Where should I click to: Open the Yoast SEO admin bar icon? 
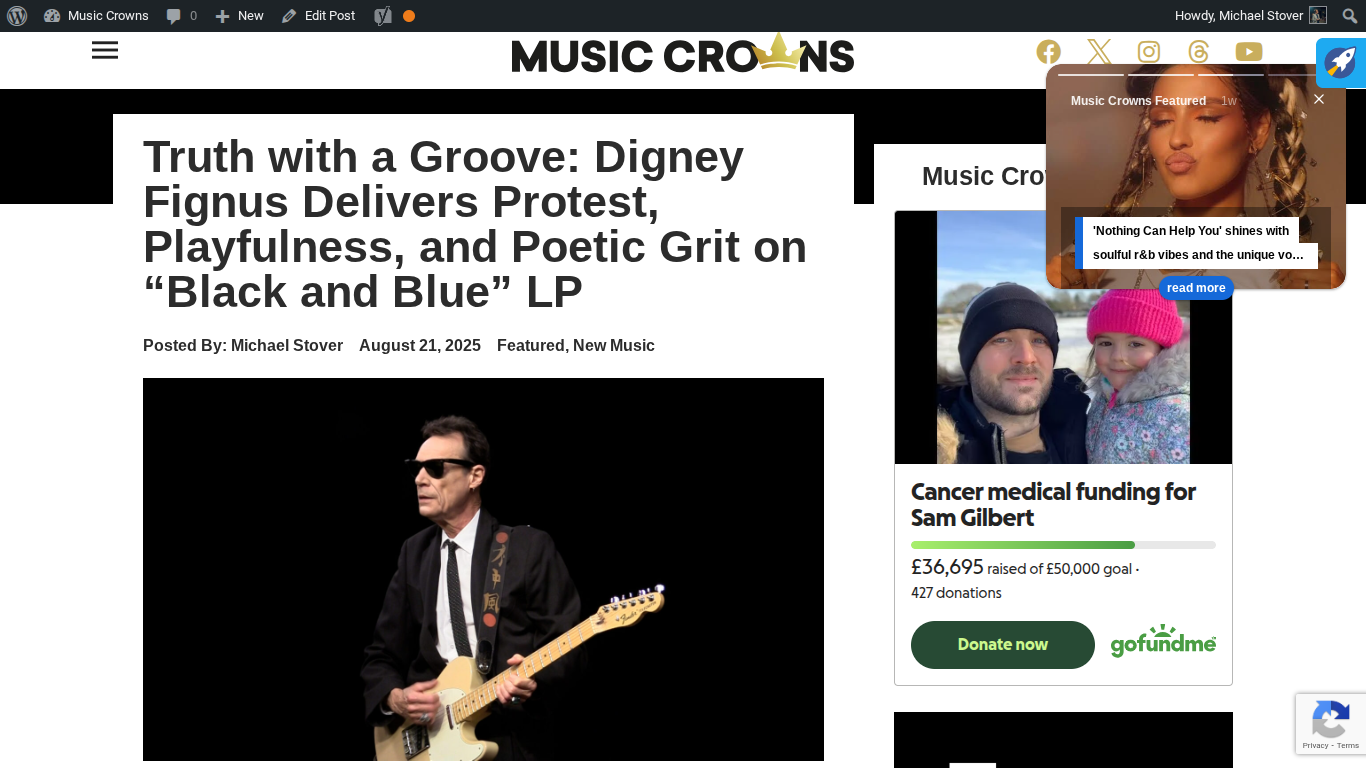pos(383,16)
